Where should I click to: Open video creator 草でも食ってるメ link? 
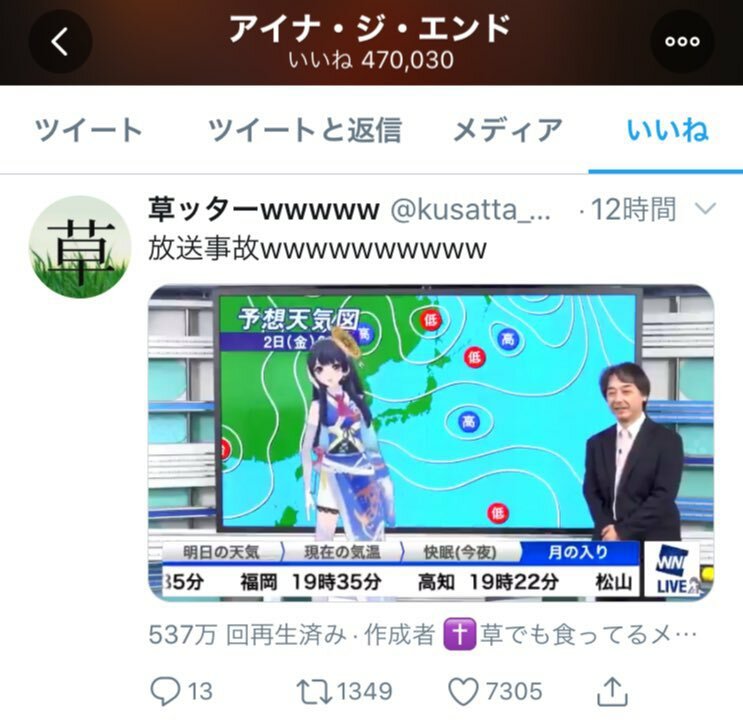tap(589, 634)
